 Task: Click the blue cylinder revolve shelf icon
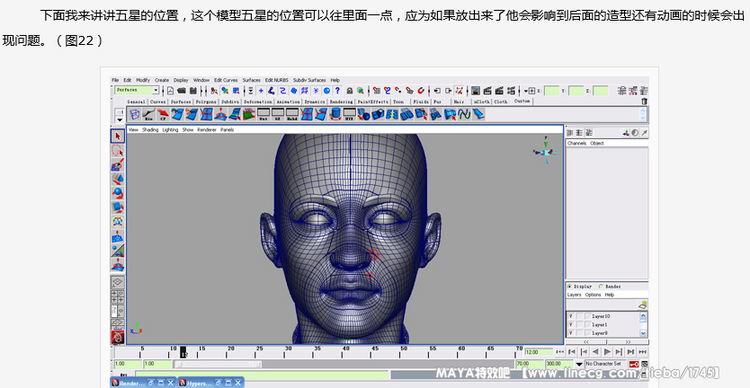pos(336,114)
